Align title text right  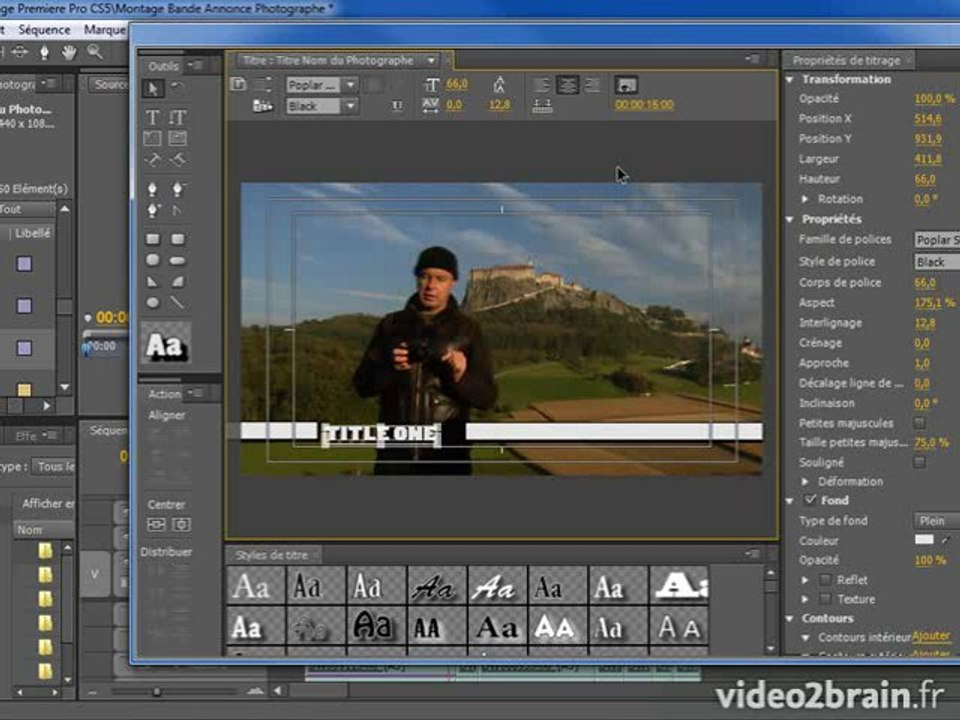[x=592, y=85]
